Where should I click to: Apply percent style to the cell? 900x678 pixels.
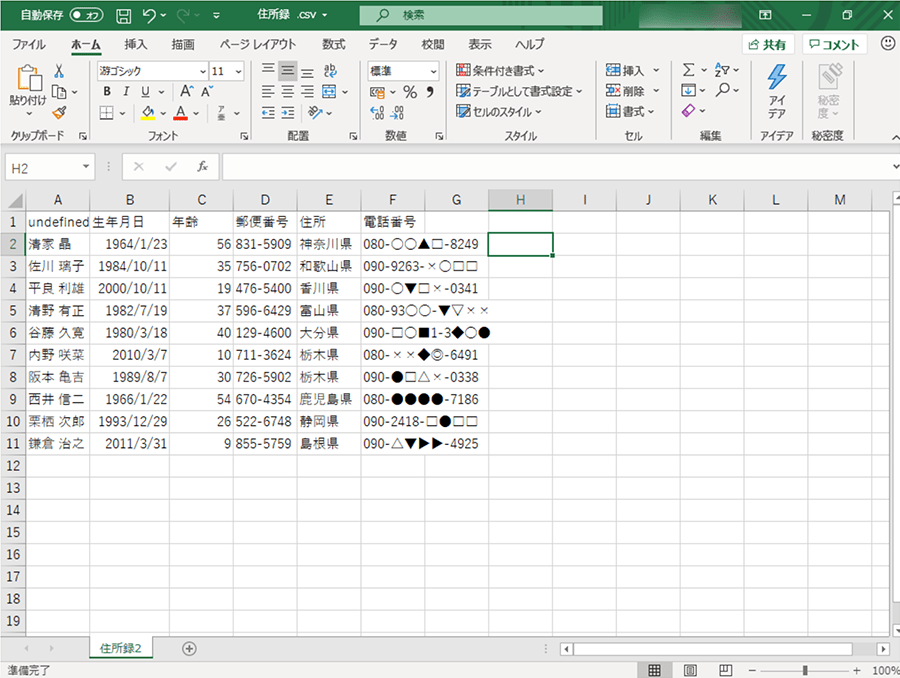click(x=409, y=92)
